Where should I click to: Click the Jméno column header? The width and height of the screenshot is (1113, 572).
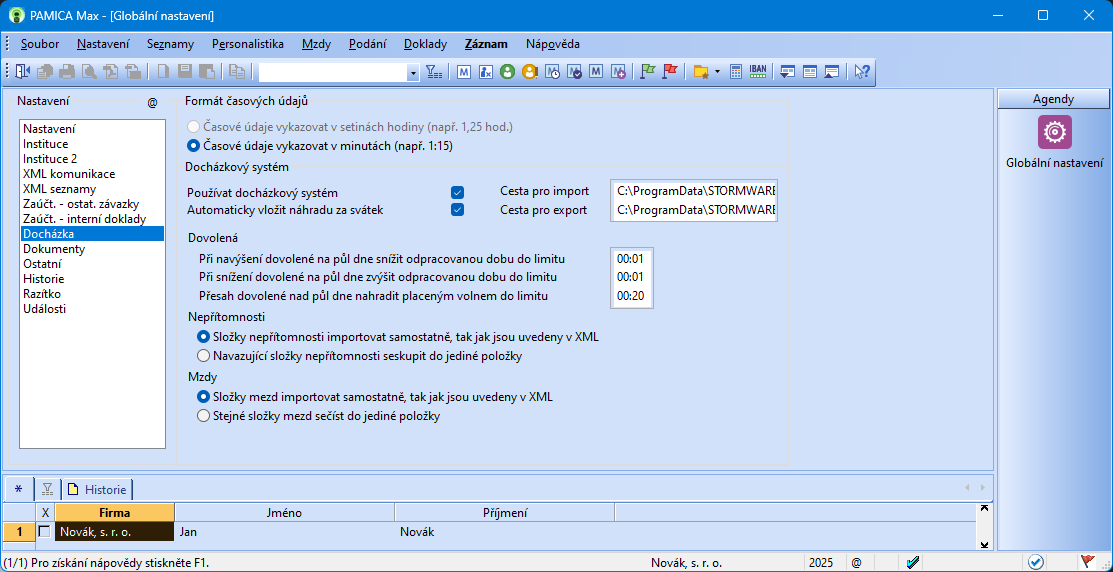pyautogui.click(x=285, y=512)
